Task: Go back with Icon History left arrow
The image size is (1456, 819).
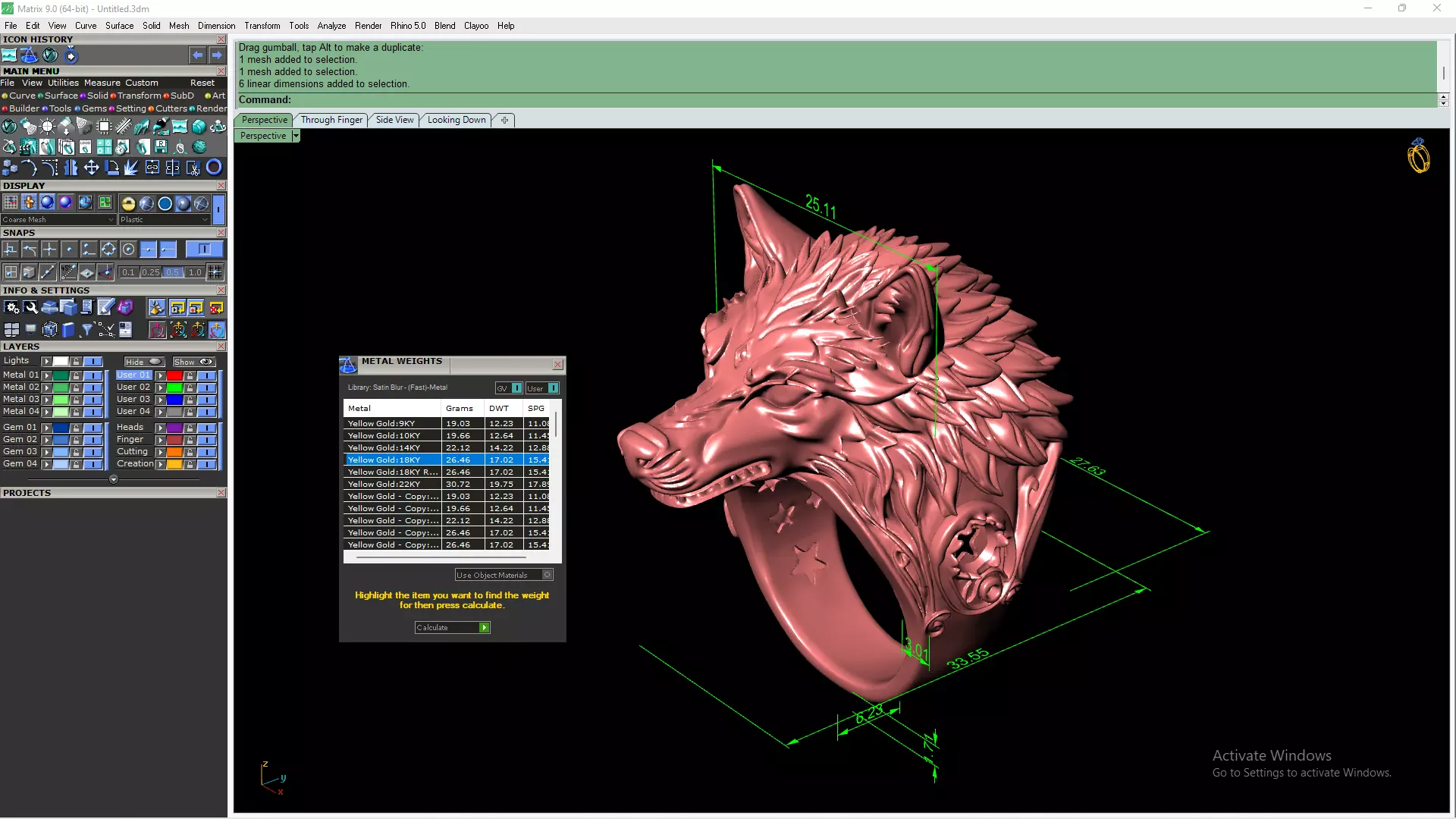Action: coord(197,55)
